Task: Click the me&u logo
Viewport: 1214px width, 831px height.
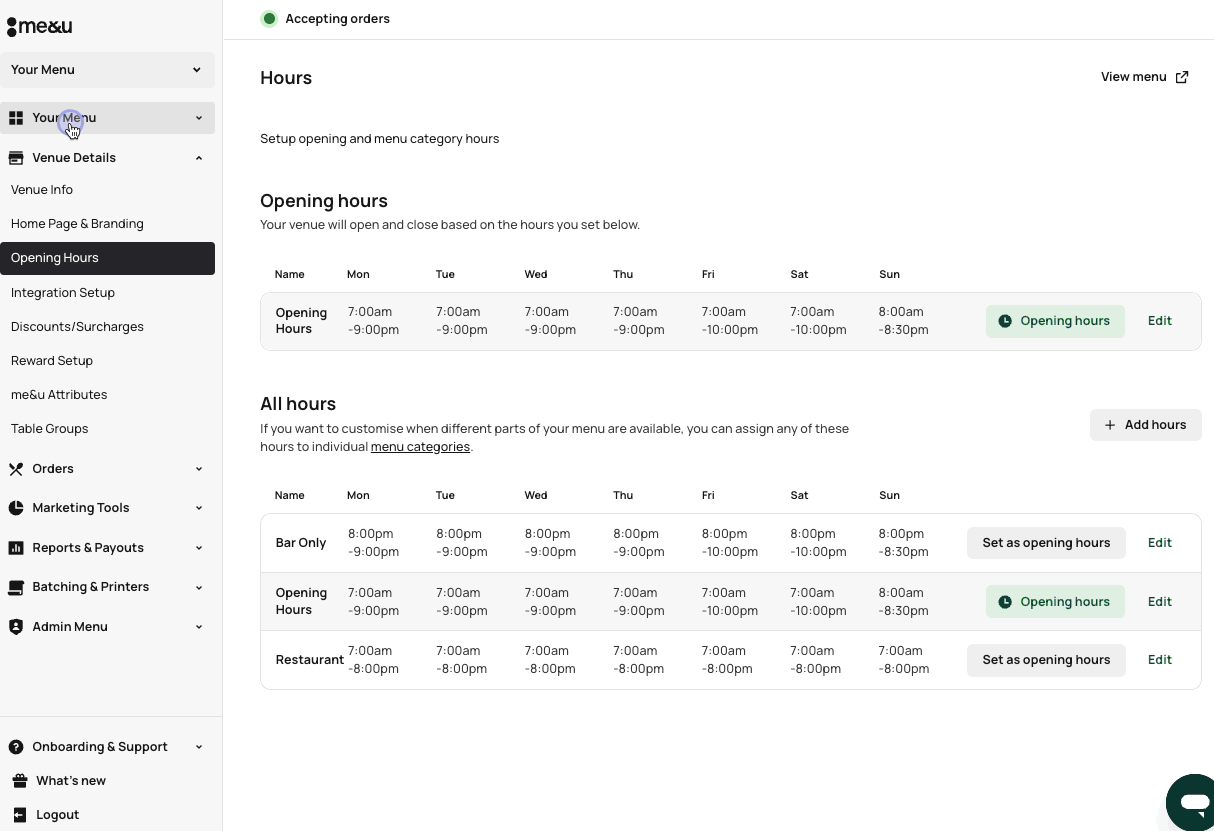Action: pos(39,27)
